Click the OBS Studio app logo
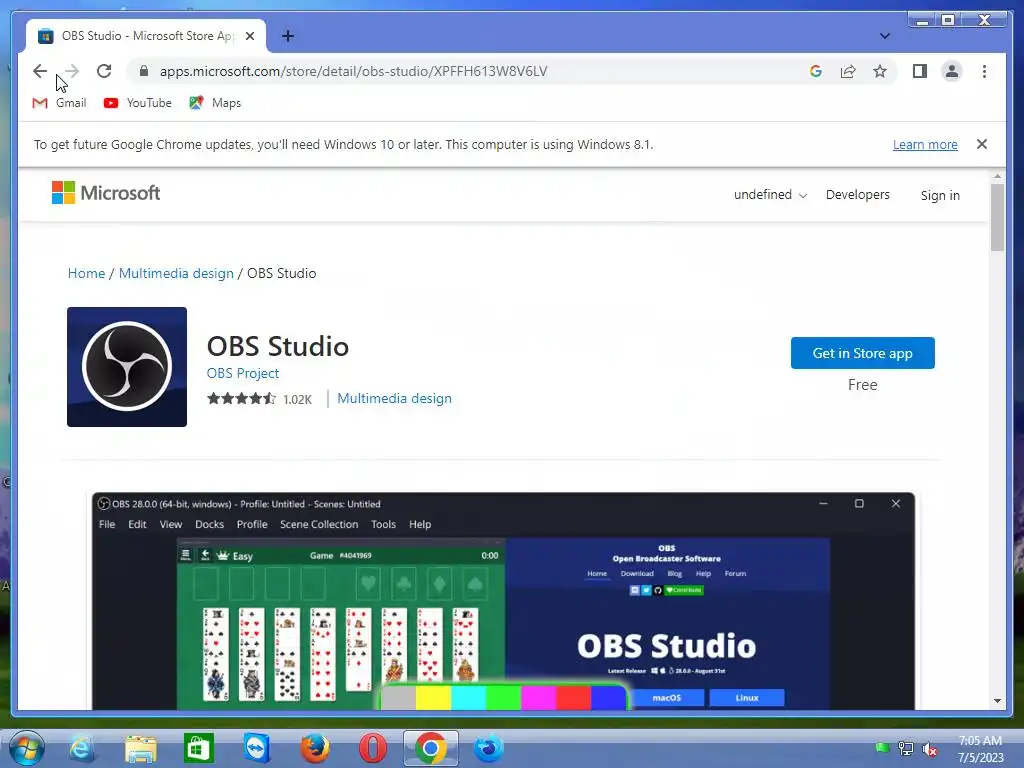Viewport: 1024px width, 768px height. [x=127, y=367]
